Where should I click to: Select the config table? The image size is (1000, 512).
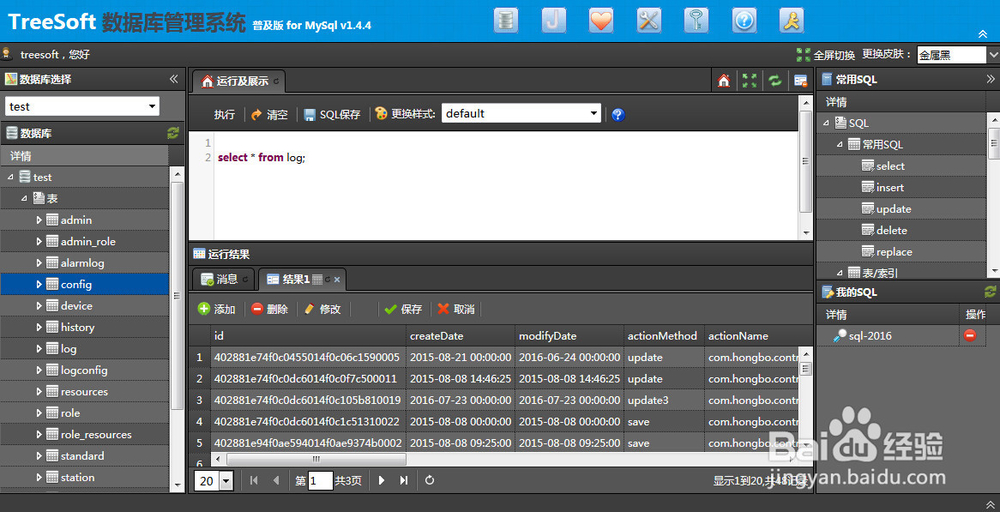(x=76, y=284)
